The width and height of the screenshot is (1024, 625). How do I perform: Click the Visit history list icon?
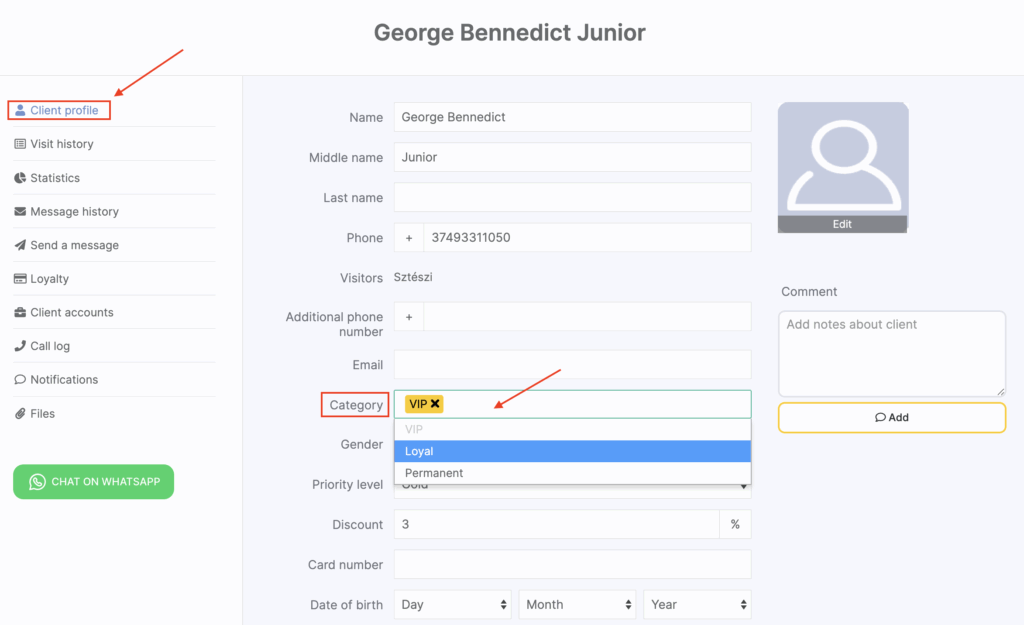point(20,144)
